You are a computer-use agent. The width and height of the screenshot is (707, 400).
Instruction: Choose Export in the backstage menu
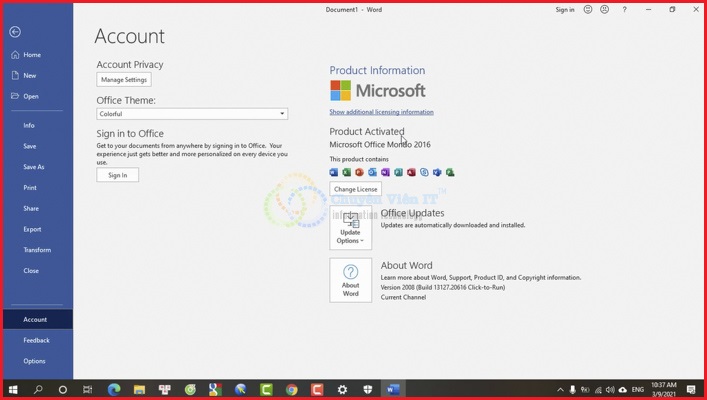(32, 229)
